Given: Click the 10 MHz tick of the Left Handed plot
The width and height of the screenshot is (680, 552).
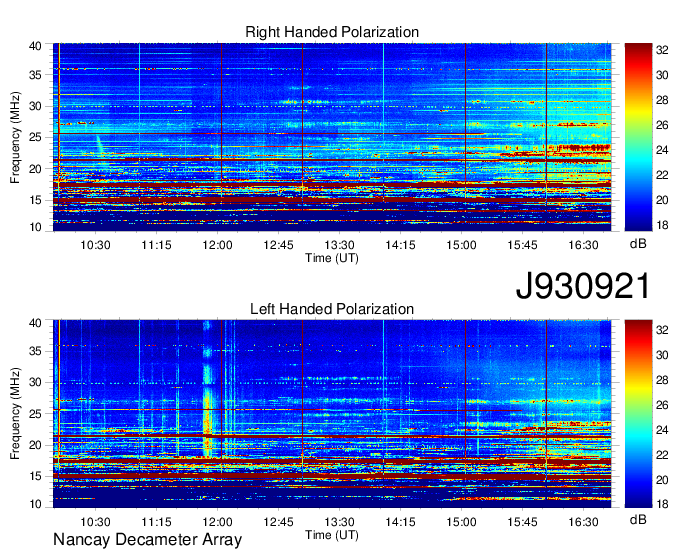Looking at the screenshot, I should (x=36, y=504).
